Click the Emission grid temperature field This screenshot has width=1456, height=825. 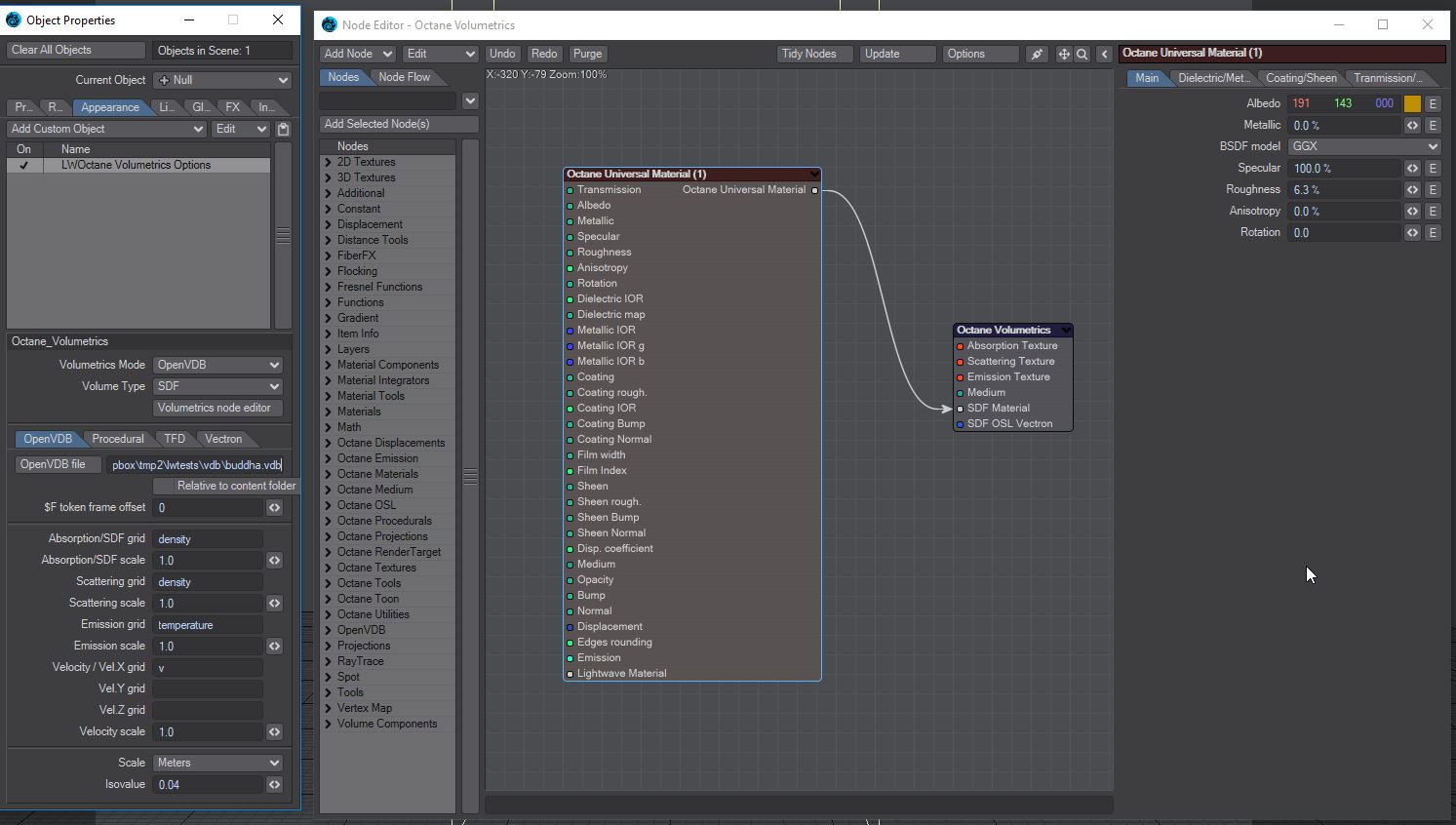click(208, 624)
